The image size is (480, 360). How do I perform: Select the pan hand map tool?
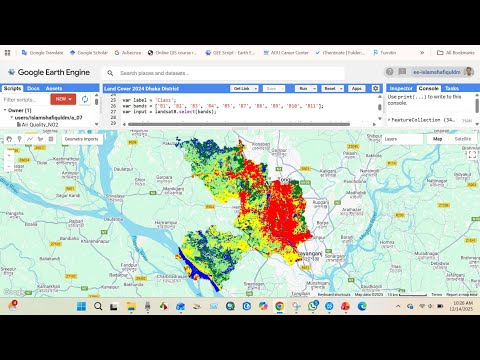9,139
